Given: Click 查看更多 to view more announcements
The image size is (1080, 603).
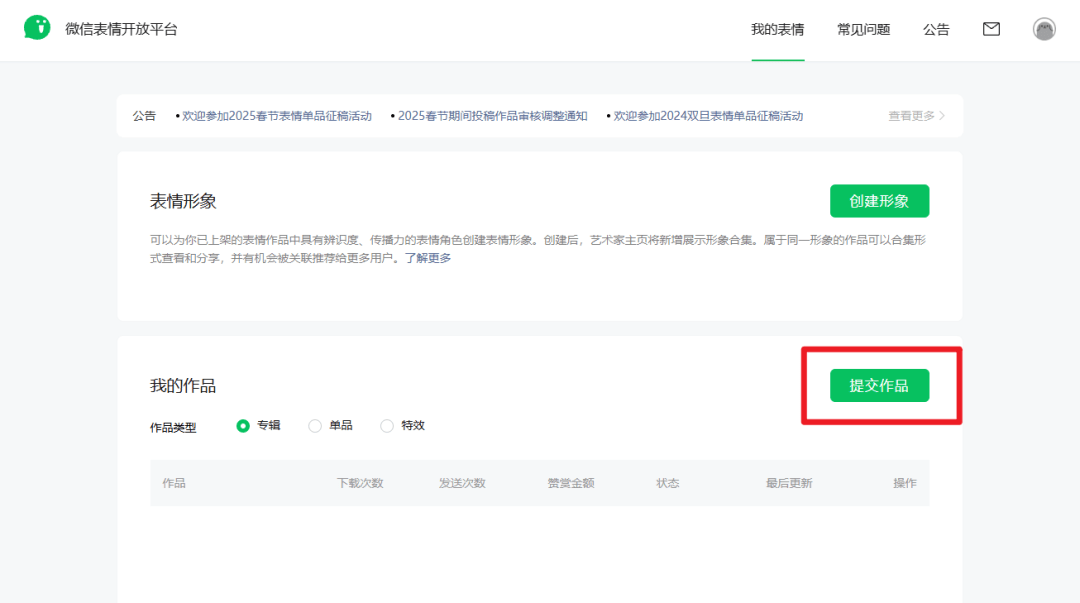Looking at the screenshot, I should [x=911, y=116].
